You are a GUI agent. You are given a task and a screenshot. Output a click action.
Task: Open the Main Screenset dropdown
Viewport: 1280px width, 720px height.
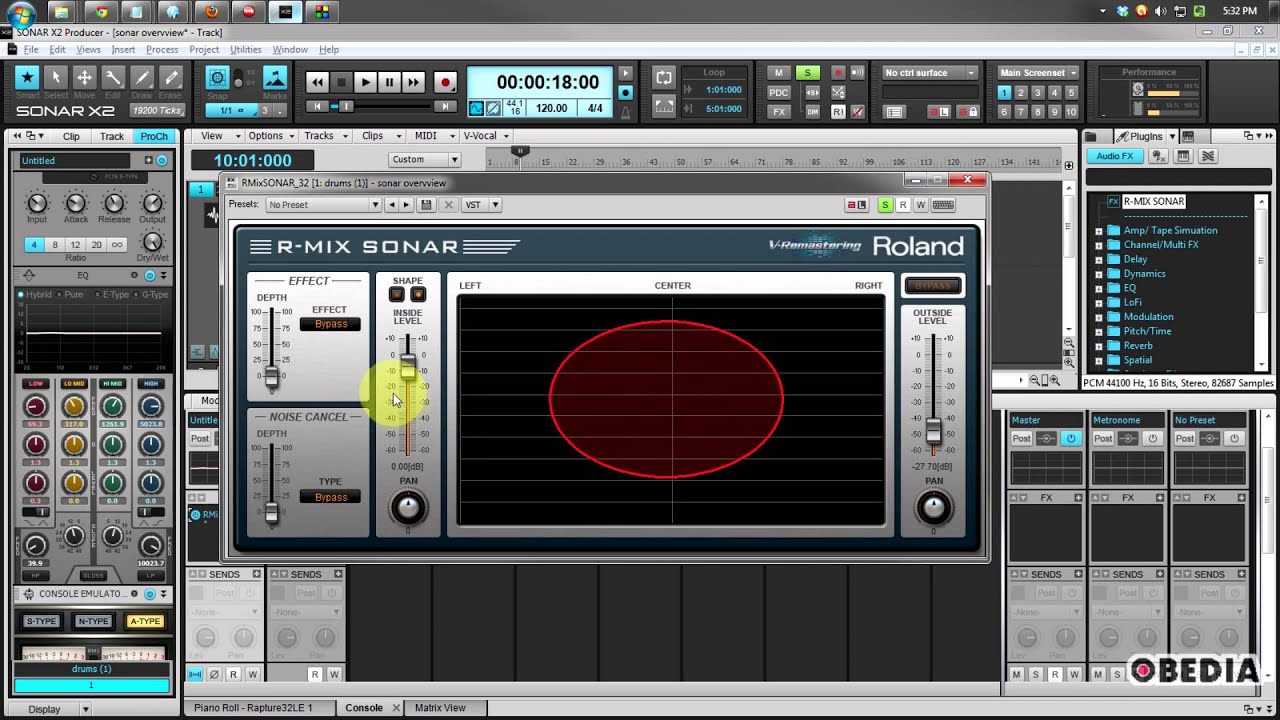[1038, 73]
